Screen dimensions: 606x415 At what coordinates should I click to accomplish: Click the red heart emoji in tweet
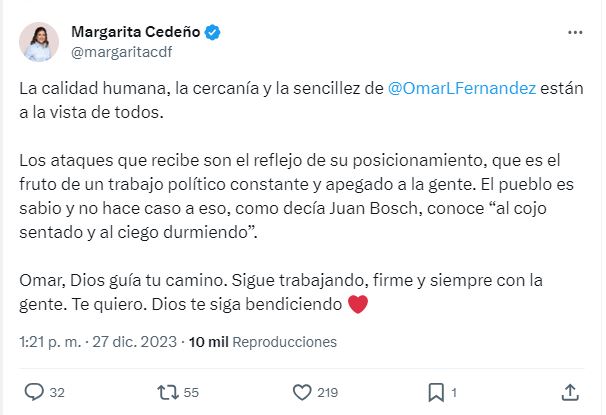pos(357,305)
